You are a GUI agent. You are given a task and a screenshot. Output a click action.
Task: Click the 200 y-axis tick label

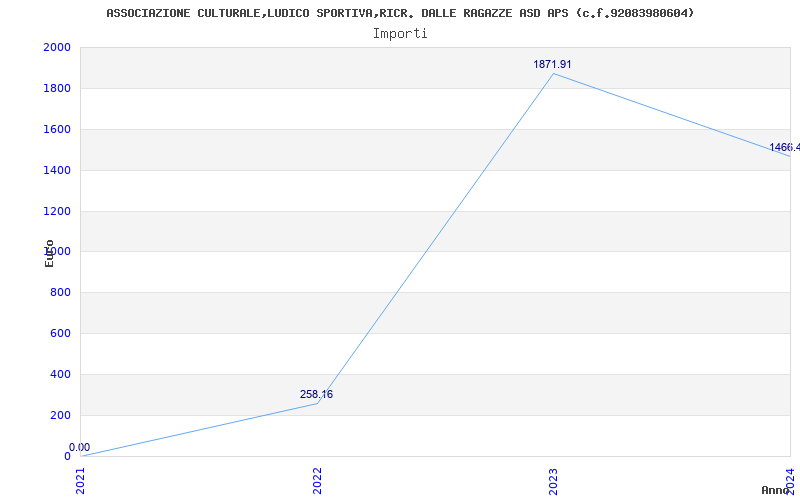pos(60,415)
